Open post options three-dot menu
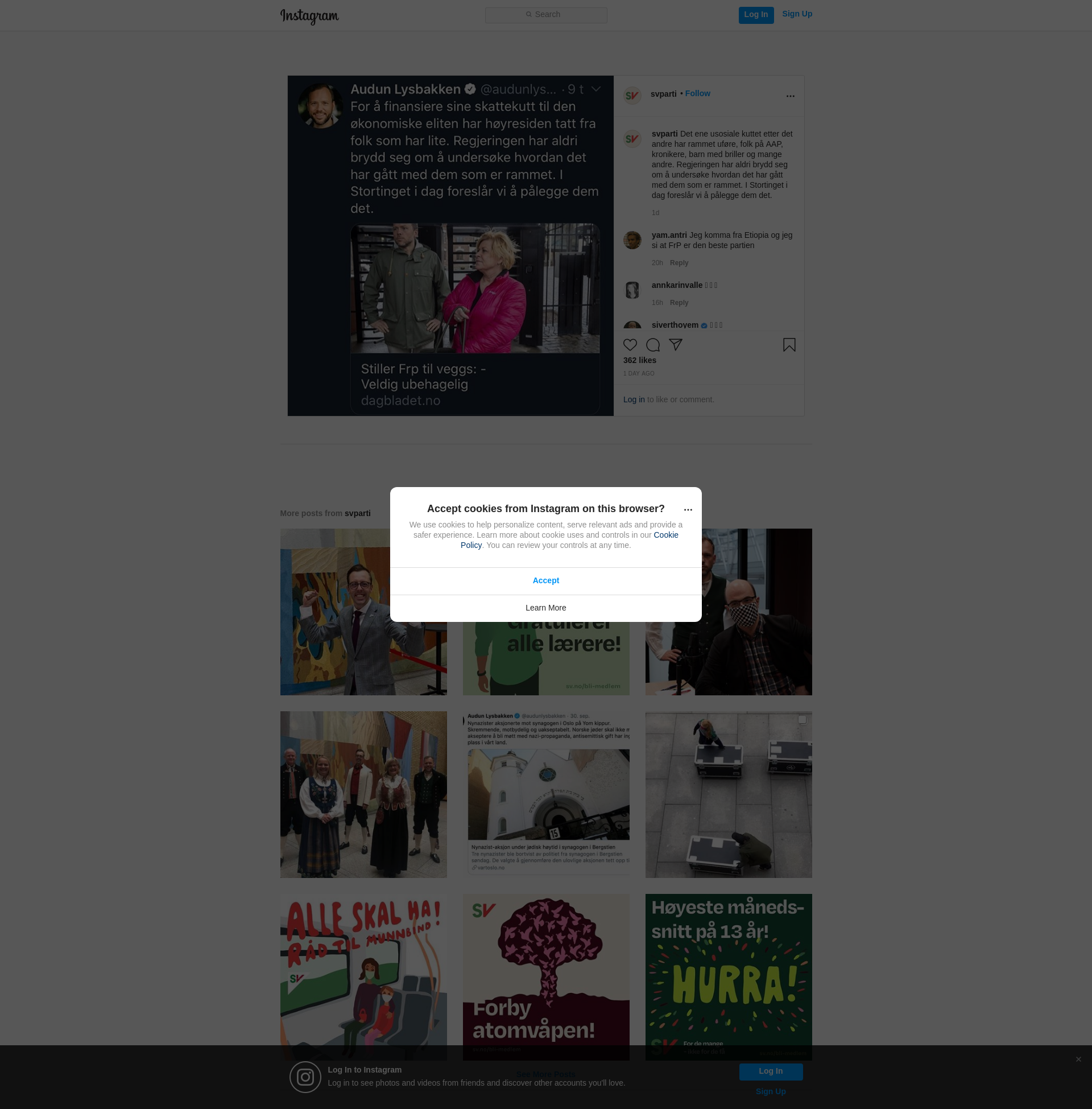 [790, 96]
